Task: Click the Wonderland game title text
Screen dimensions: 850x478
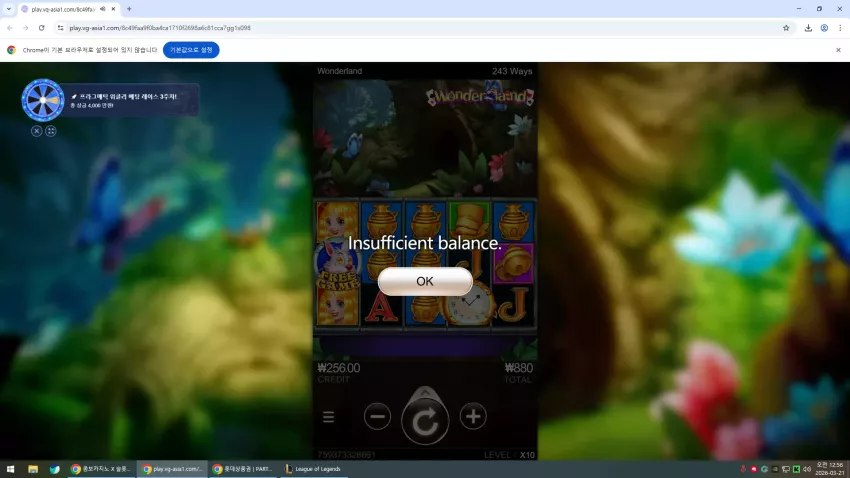Action: (x=339, y=71)
